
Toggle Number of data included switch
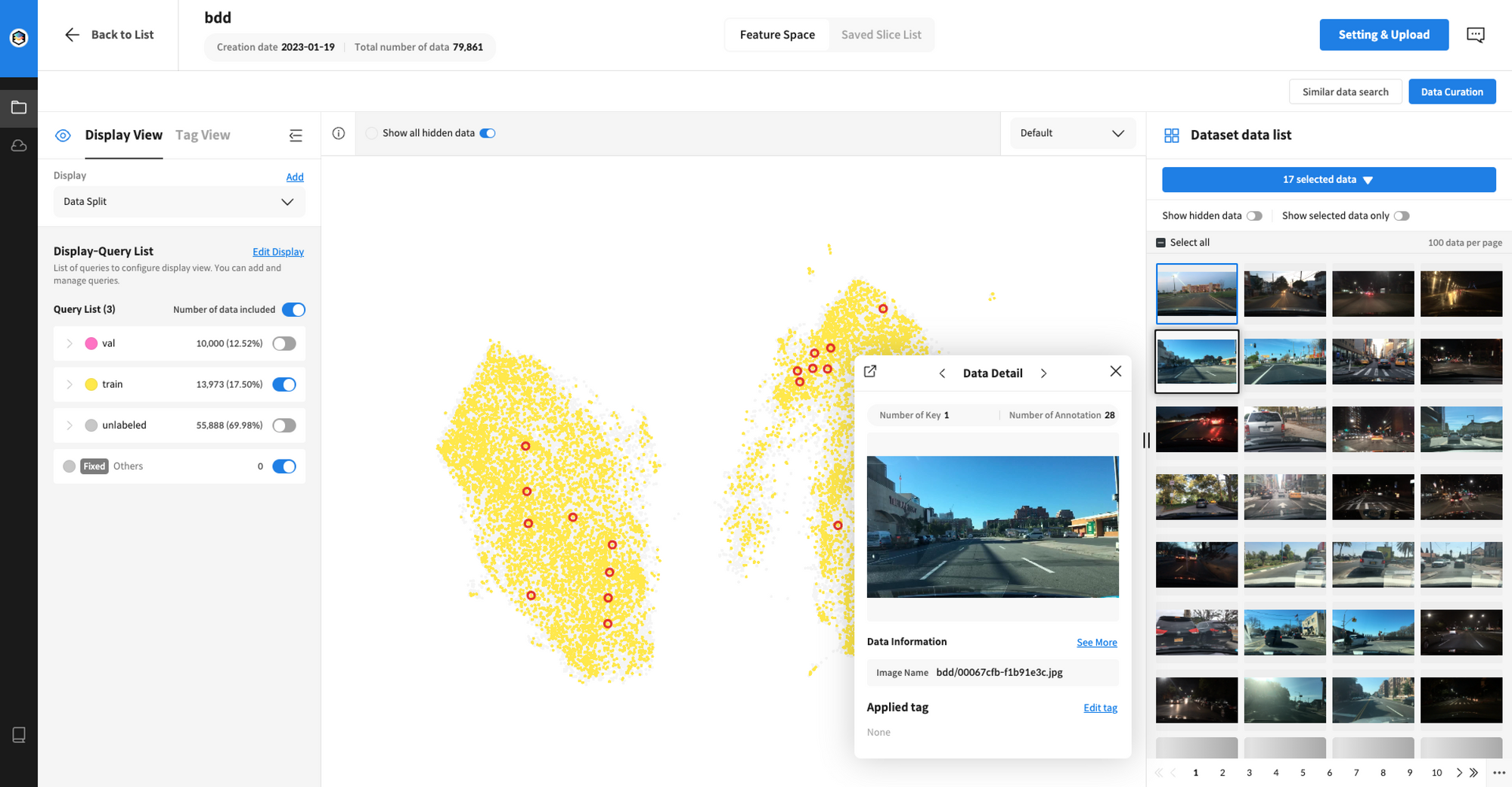tap(293, 310)
